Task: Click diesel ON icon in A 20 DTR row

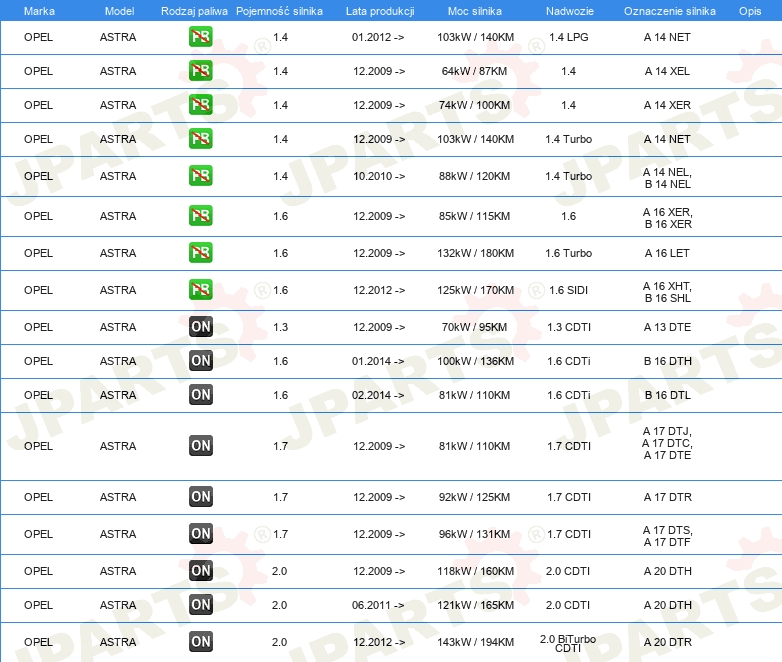Action: tap(201, 642)
